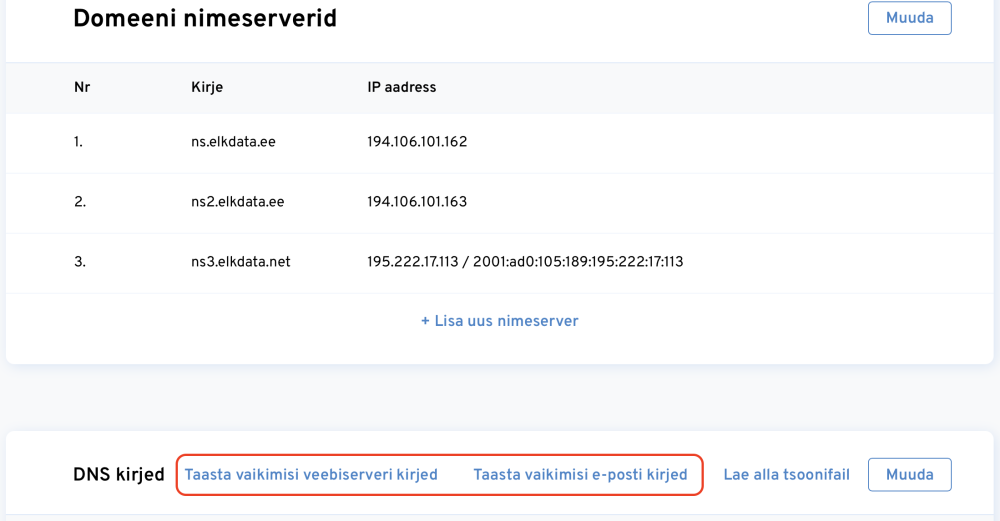Click row number 2. in nameserver table

coord(80,202)
